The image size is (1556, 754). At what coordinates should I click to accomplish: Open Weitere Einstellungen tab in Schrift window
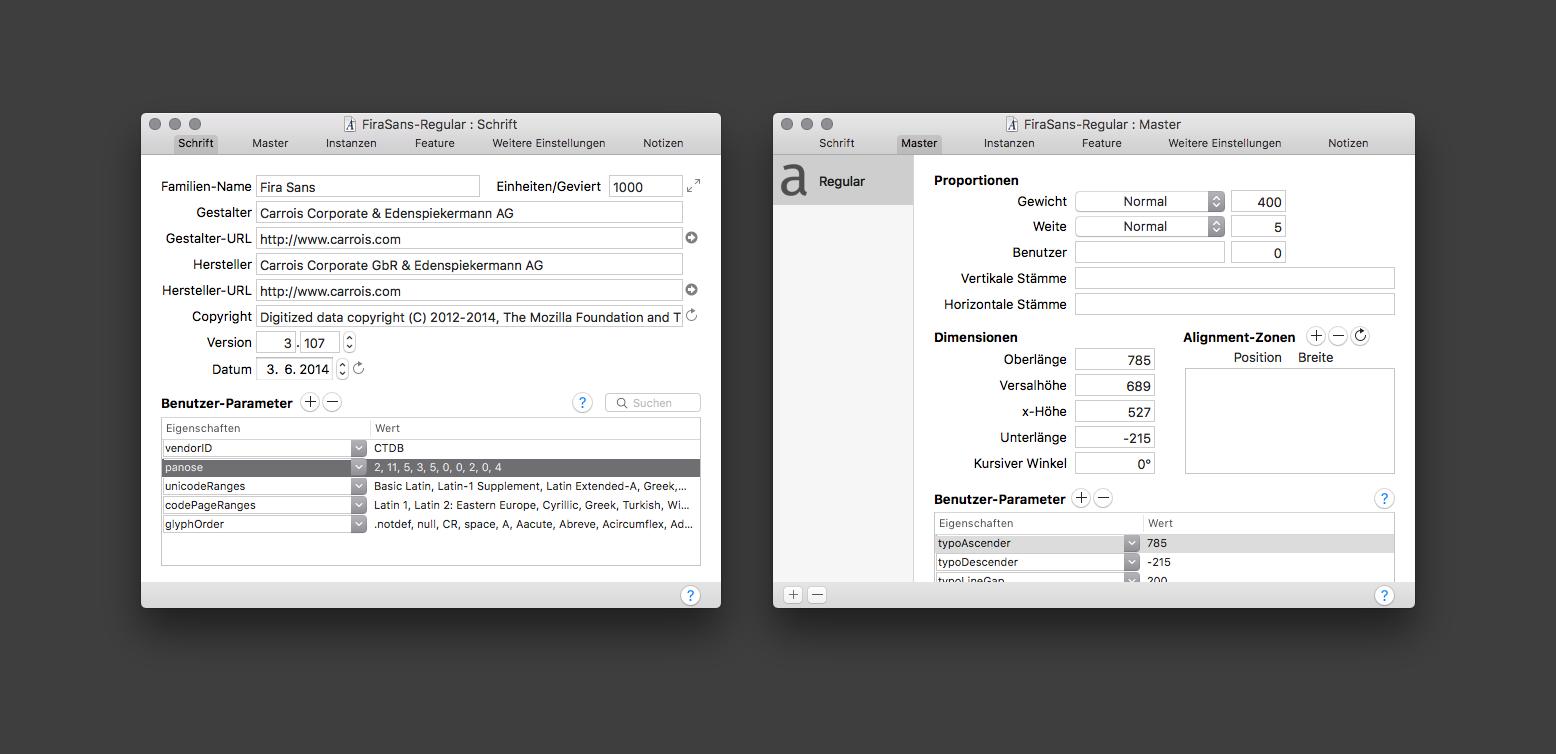[x=549, y=143]
